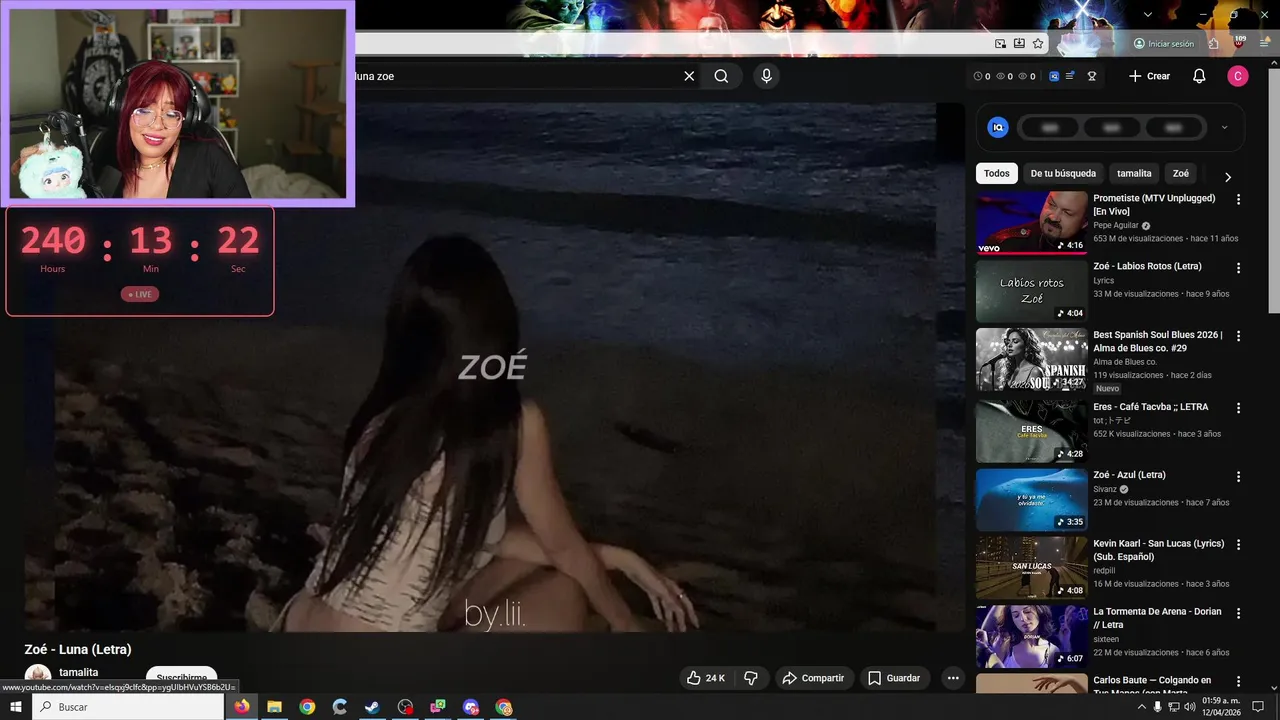Open Zoé - Azul (Letra) thumbnail
The height and width of the screenshot is (720, 1280).
[x=1031, y=499]
